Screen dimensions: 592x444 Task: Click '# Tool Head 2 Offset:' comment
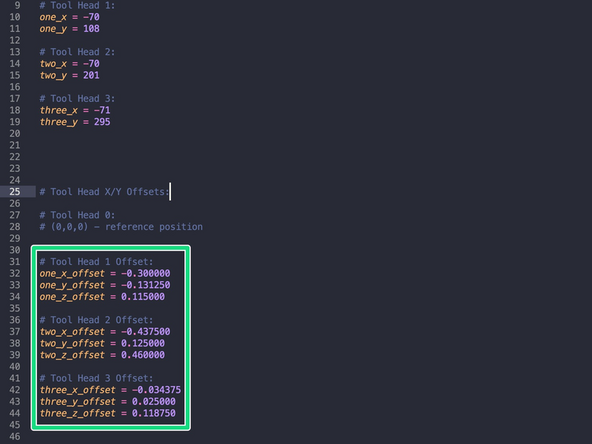point(97,320)
